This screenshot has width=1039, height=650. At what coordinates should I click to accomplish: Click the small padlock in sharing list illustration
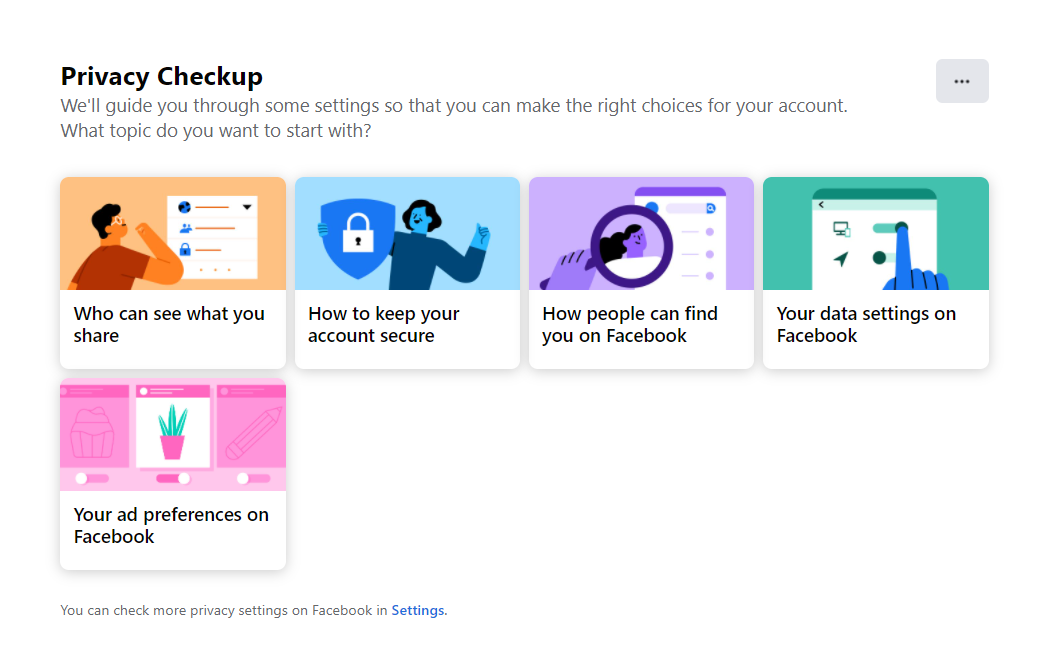point(185,249)
